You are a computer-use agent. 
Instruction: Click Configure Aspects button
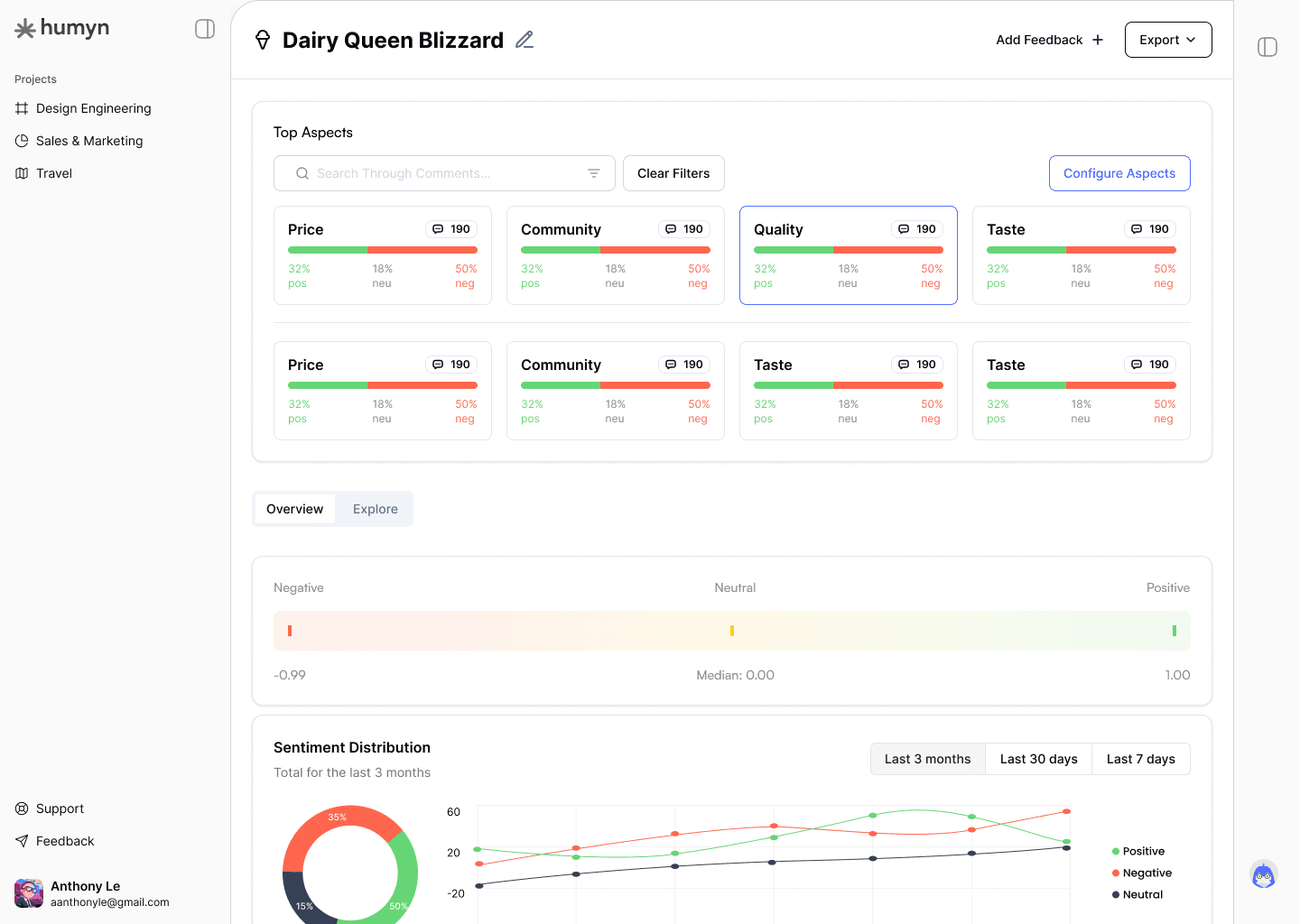pos(1119,173)
